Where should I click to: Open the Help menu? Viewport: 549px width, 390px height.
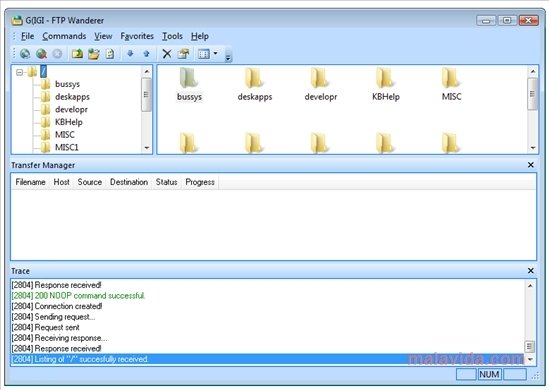pyautogui.click(x=200, y=36)
